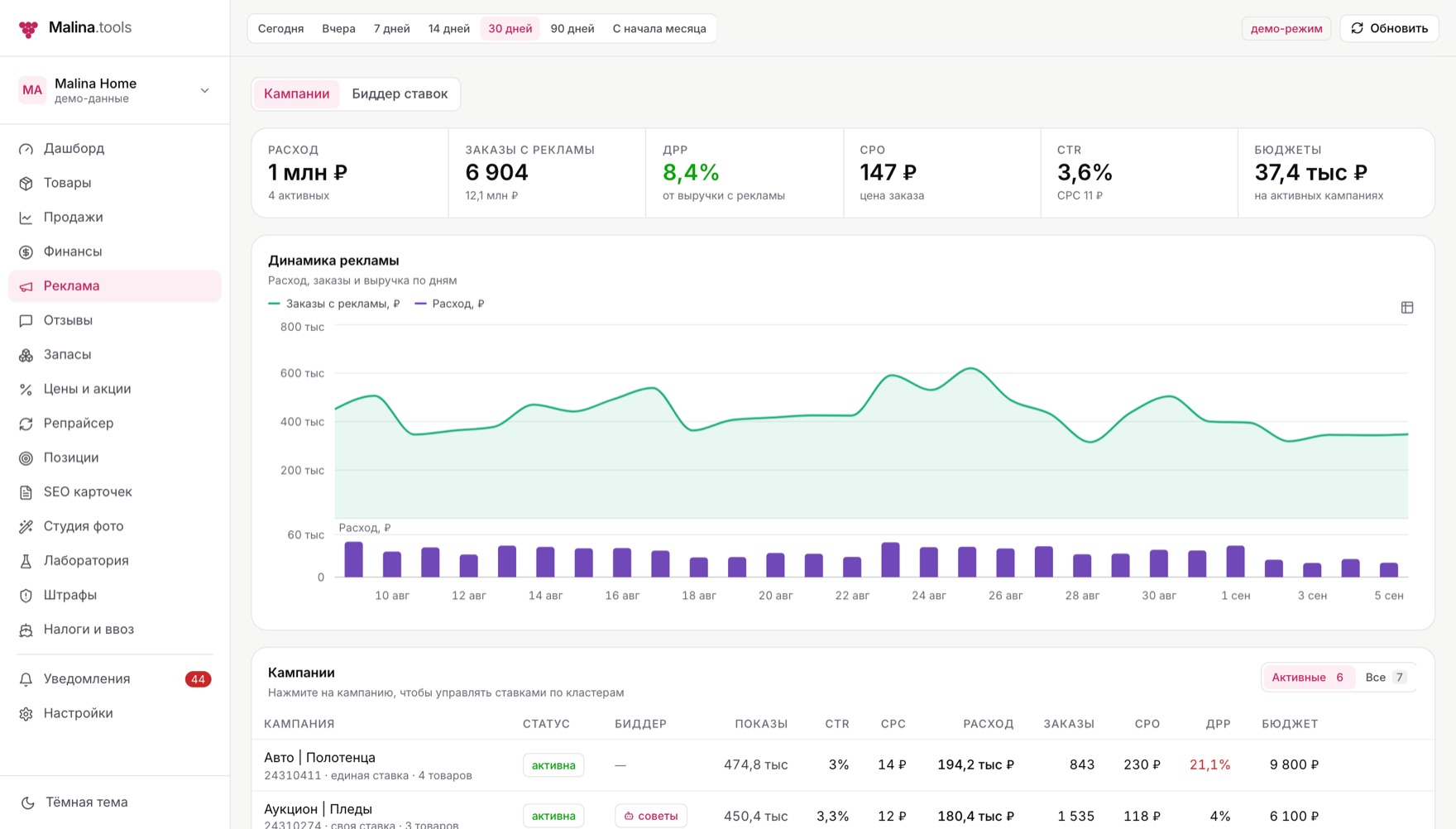1456x829 pixels.
Task: Click the Отзывы speech bubble icon
Action: click(26, 320)
